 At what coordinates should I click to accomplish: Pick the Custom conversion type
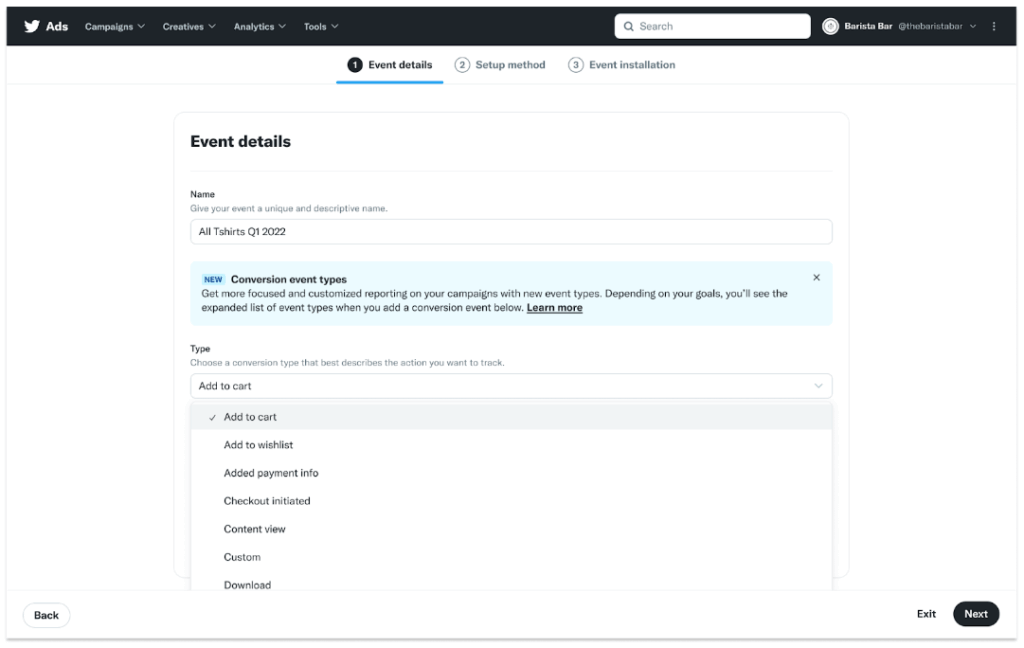tap(242, 557)
